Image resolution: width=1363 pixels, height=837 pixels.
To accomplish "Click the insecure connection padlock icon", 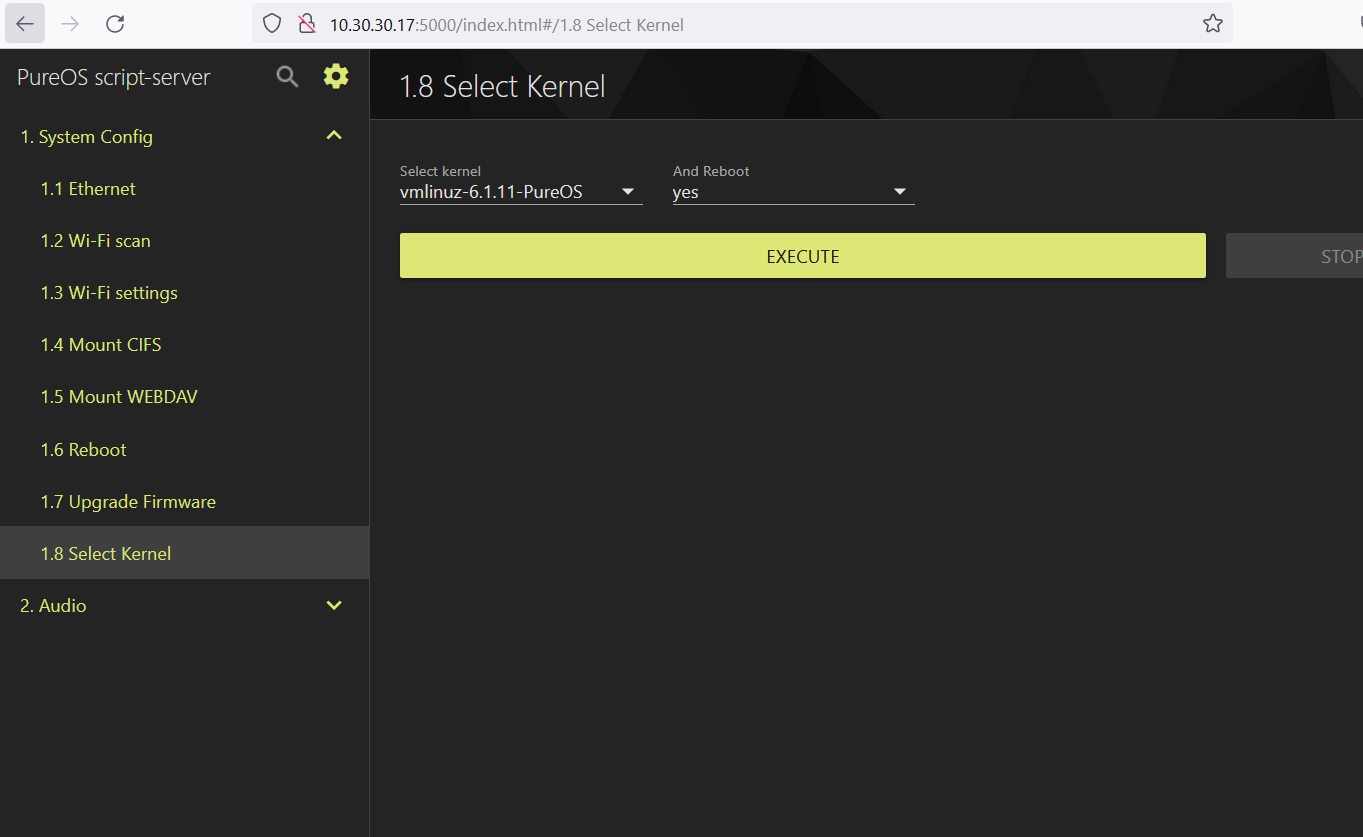I will tap(307, 24).
